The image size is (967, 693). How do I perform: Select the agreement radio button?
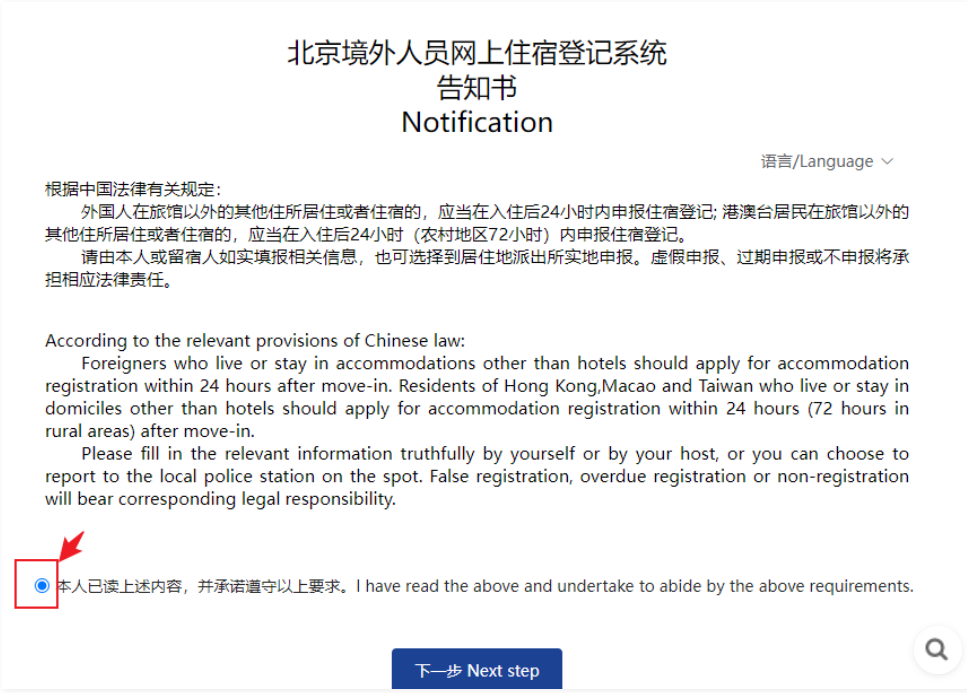tap(42, 585)
